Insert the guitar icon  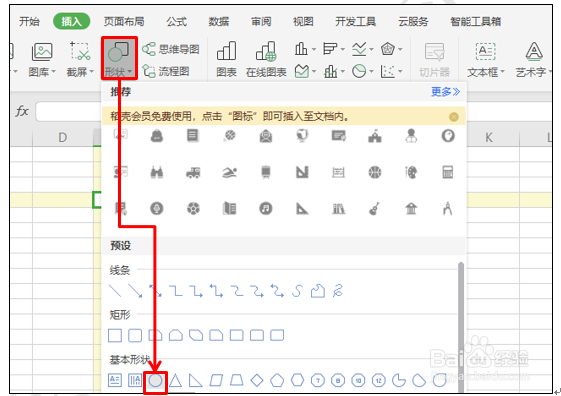pyautogui.click(x=374, y=209)
